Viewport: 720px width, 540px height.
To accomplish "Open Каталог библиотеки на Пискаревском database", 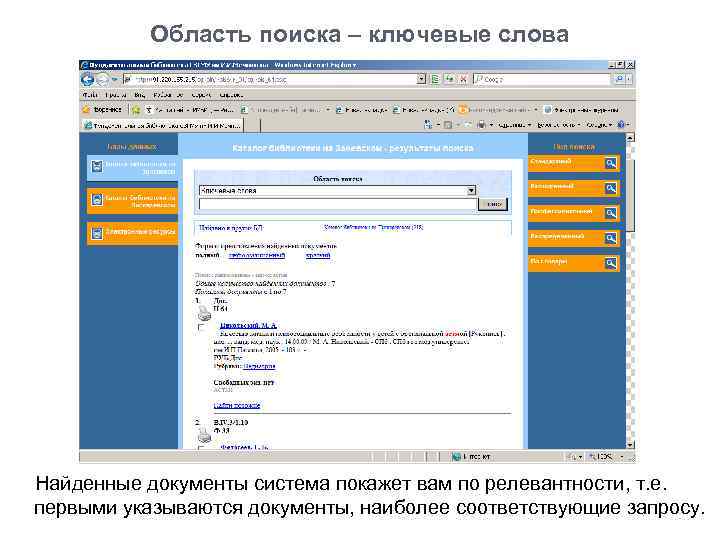I will coord(132,201).
